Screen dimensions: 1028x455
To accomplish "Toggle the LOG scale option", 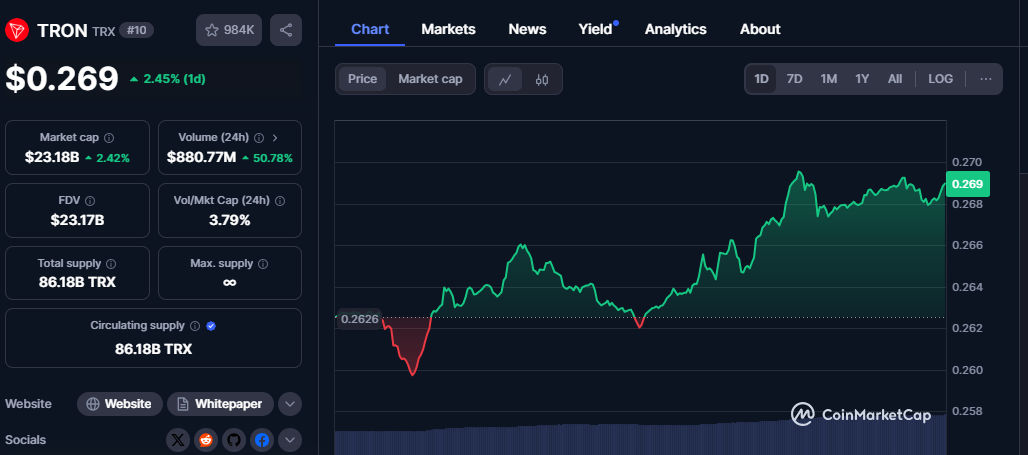I will [940, 79].
